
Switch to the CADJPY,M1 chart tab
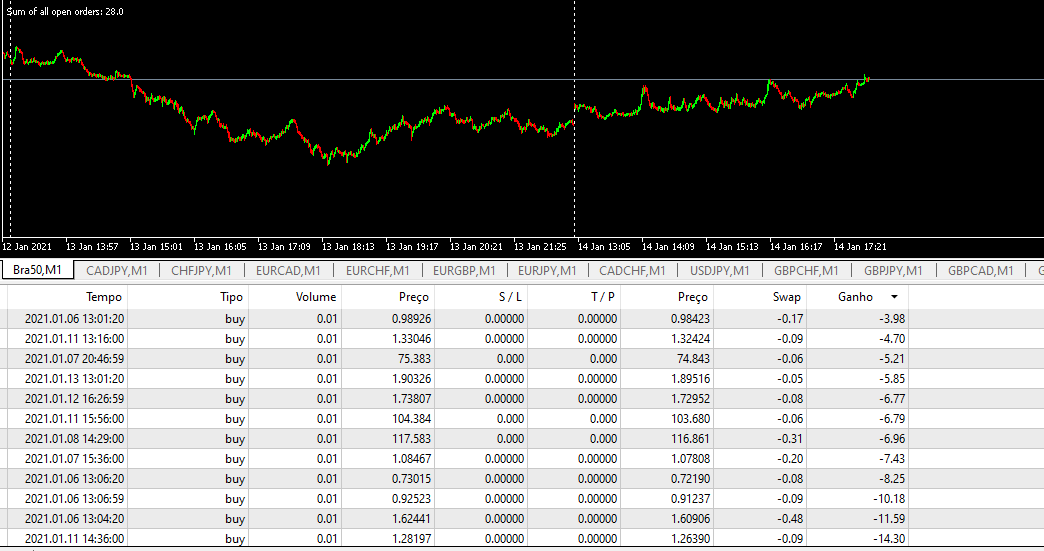click(117, 270)
